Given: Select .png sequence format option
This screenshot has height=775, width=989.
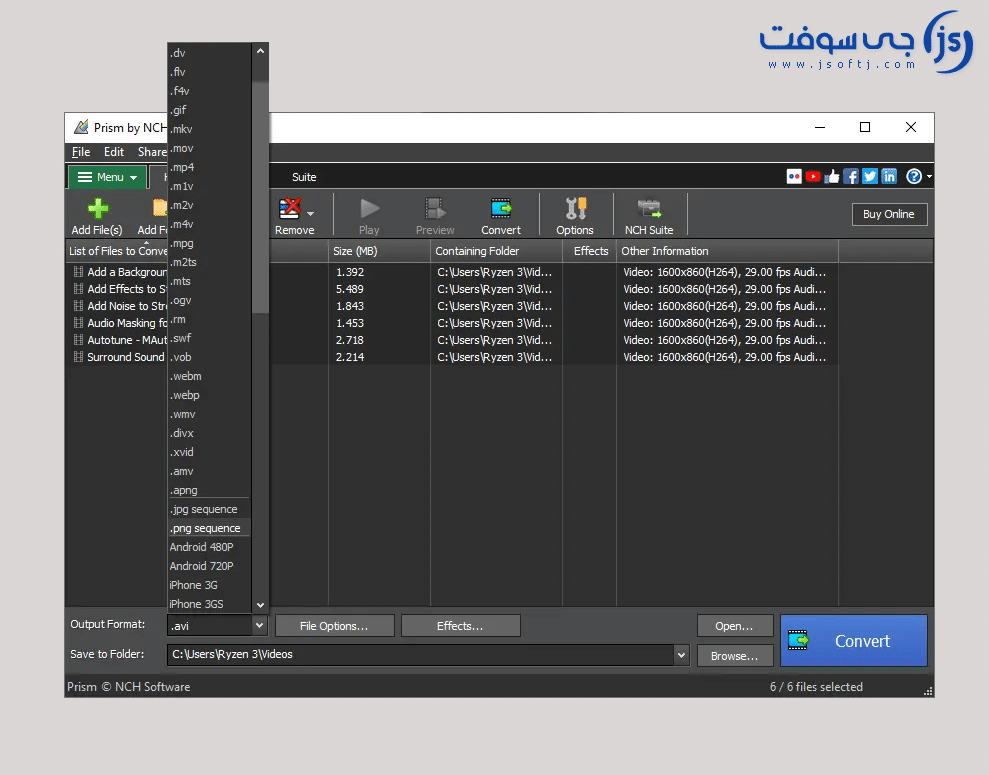Looking at the screenshot, I should (x=209, y=528).
